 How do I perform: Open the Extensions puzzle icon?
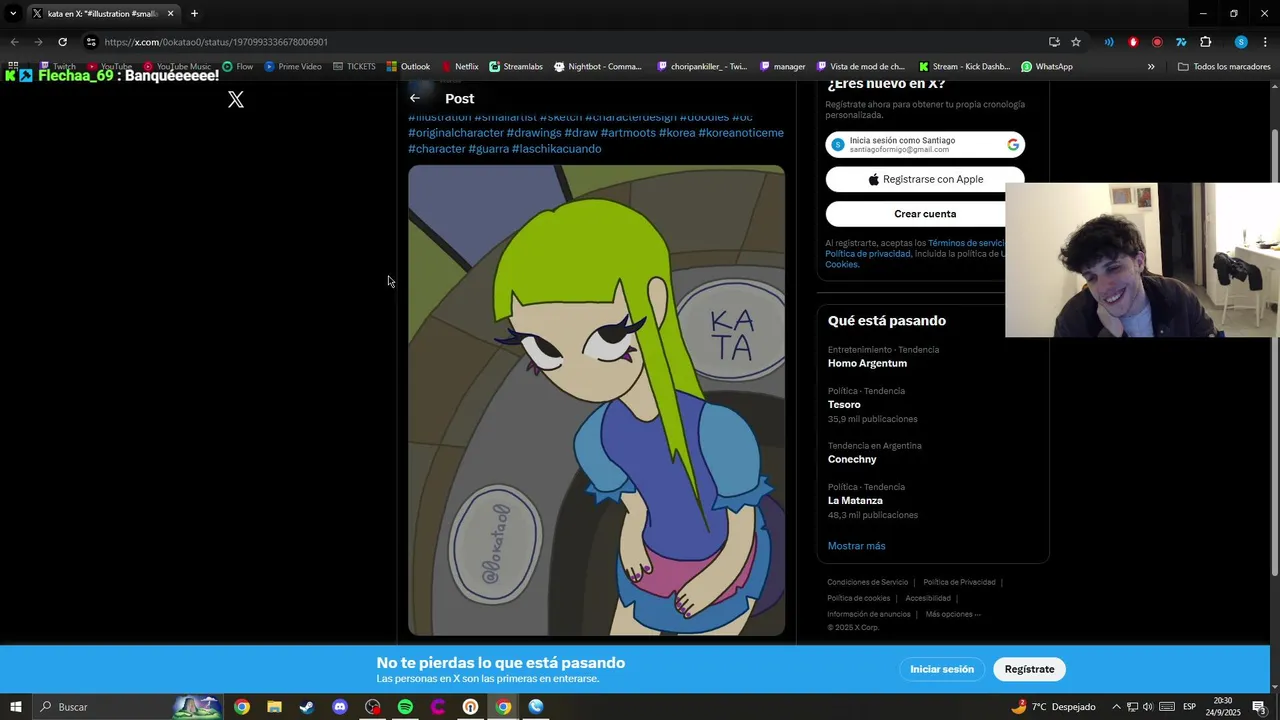click(1205, 42)
